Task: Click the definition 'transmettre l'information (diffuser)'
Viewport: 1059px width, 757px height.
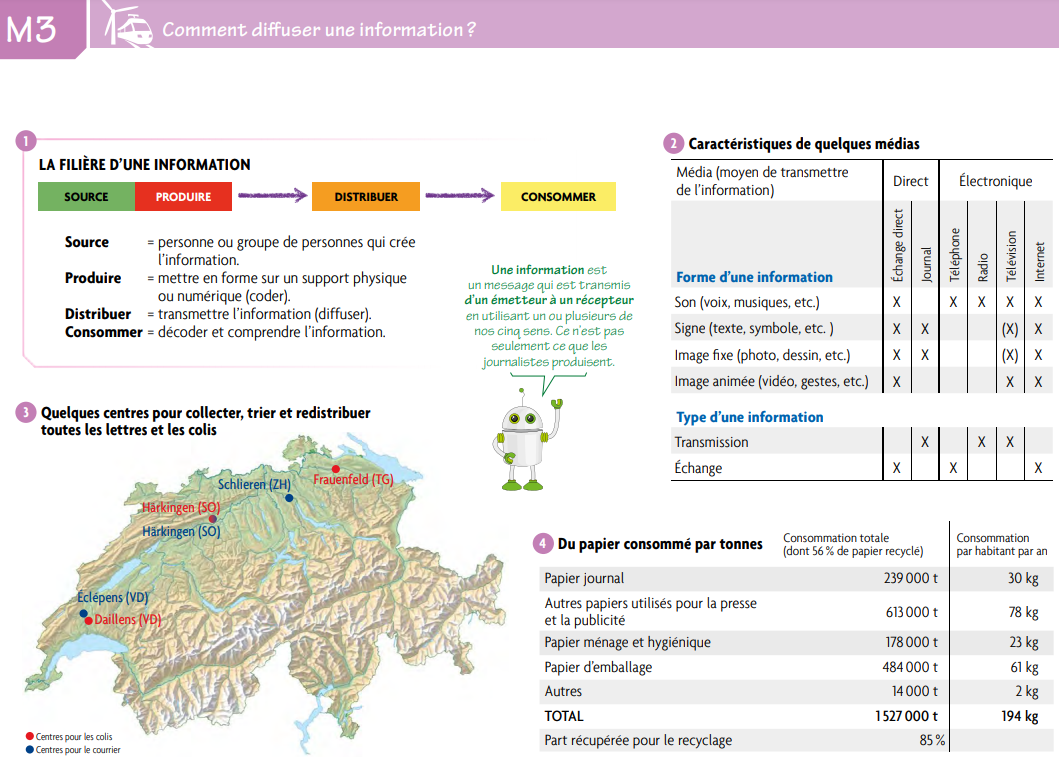Action: pyautogui.click(x=264, y=314)
